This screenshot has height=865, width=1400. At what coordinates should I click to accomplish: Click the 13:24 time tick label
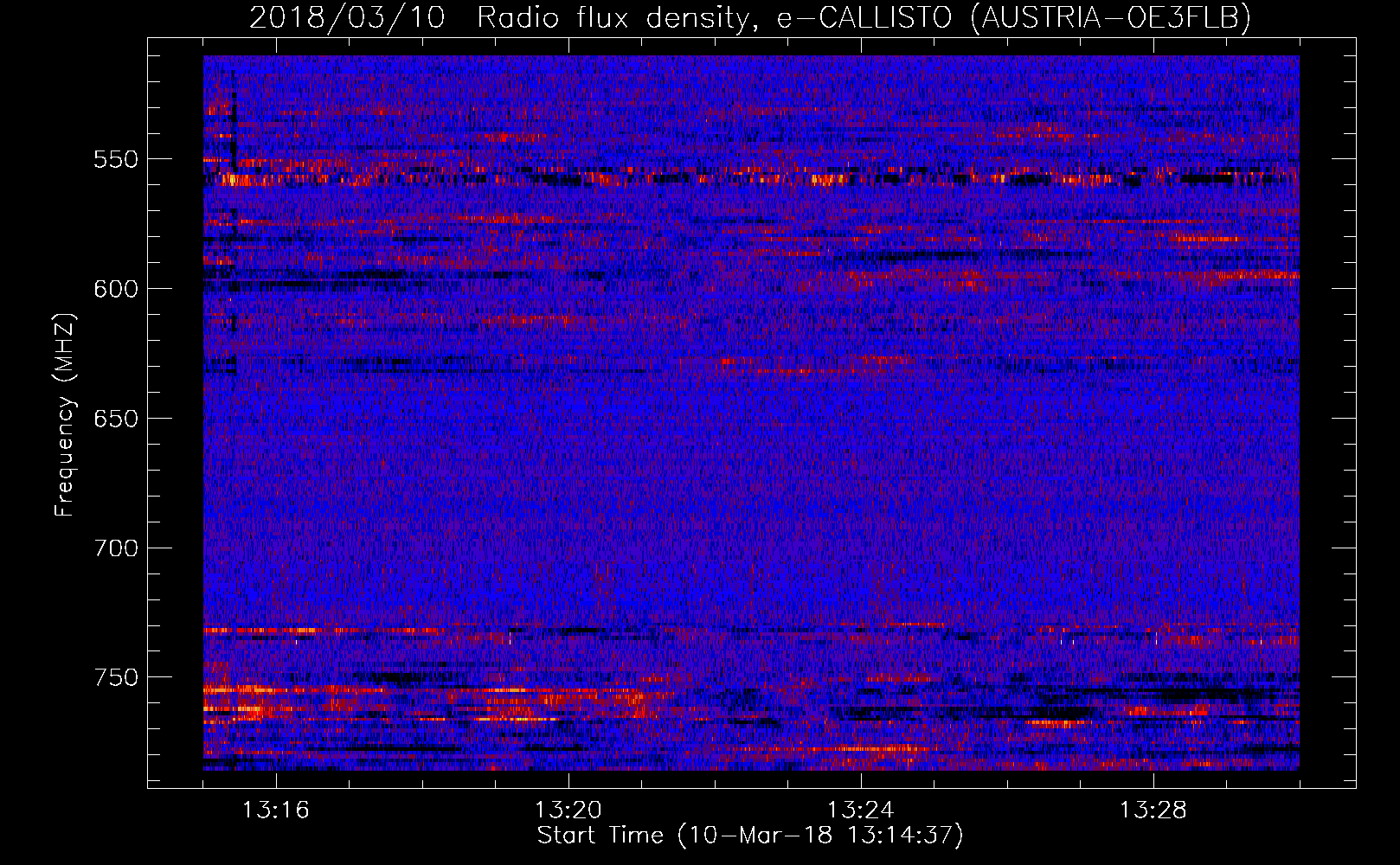pos(861,811)
